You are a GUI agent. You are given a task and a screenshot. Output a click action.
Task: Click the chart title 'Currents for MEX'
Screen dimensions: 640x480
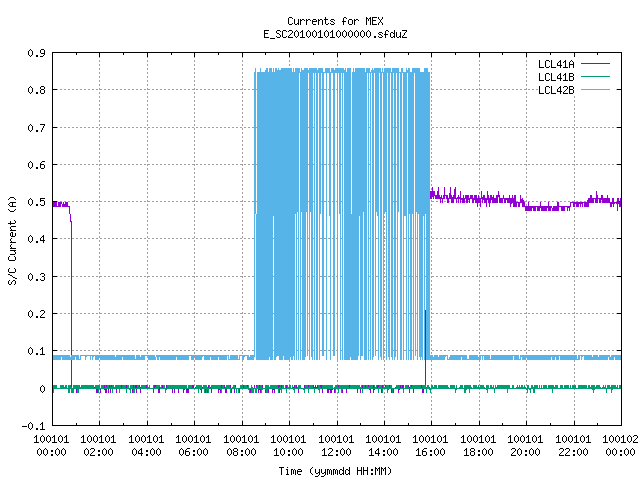[335, 21]
